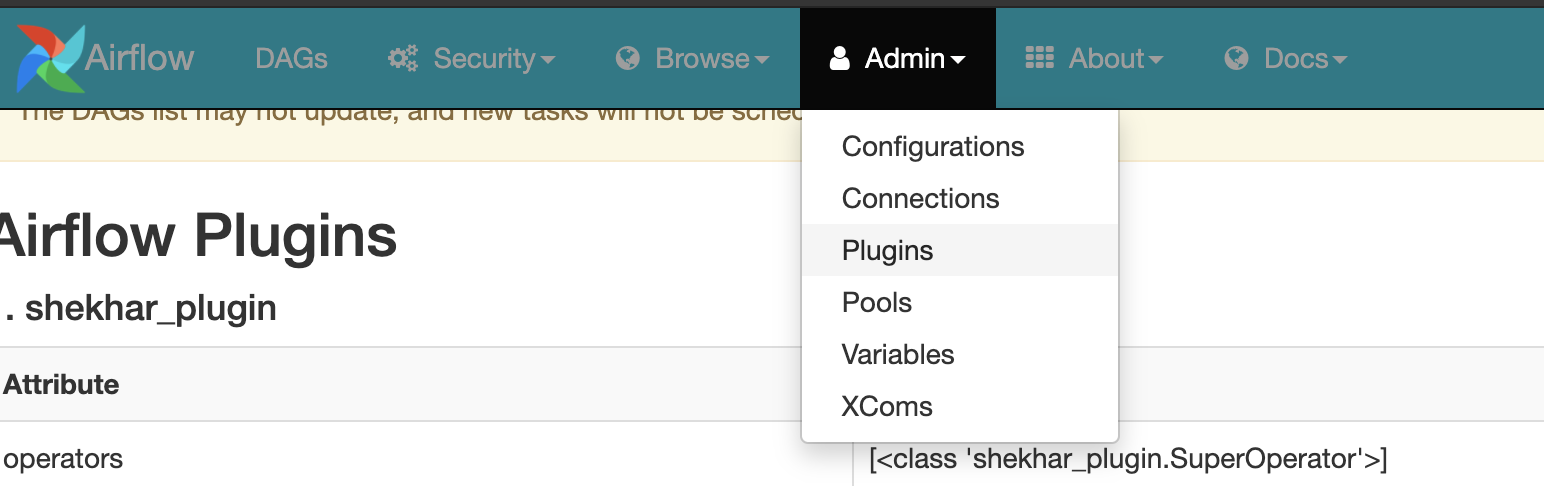Expand the Browse dropdown caret
Screen dimensions: 1544x486
762,61
